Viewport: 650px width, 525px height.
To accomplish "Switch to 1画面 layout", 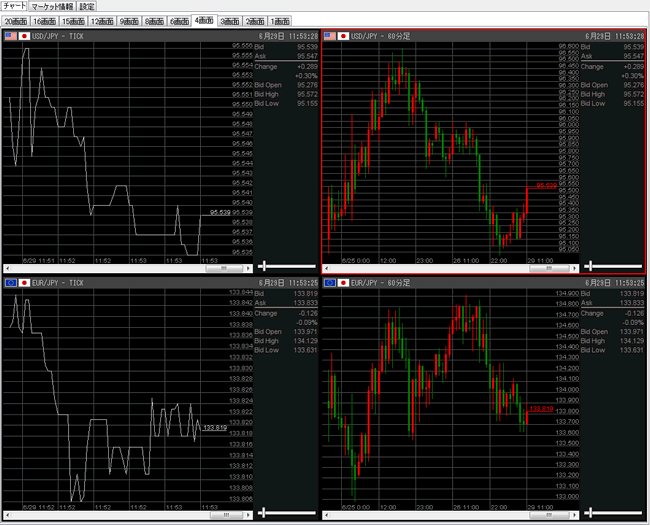I will [280, 21].
